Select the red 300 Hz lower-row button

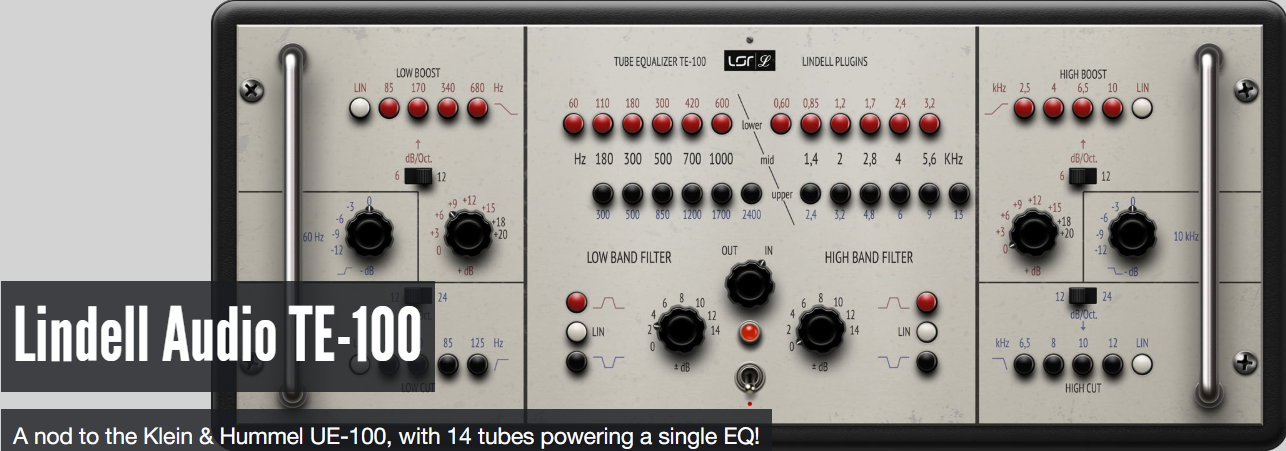point(662,125)
